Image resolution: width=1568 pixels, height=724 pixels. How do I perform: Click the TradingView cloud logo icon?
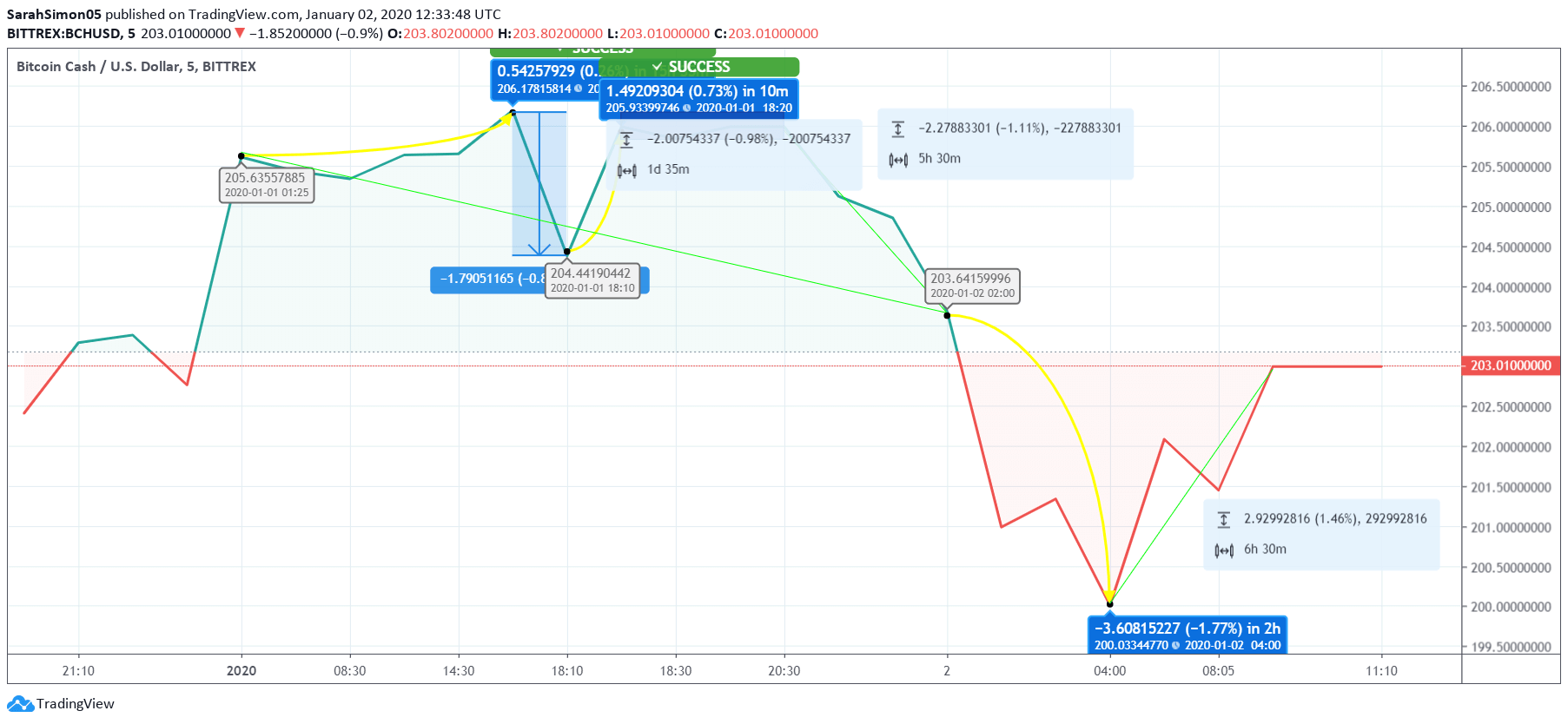pos(20,704)
